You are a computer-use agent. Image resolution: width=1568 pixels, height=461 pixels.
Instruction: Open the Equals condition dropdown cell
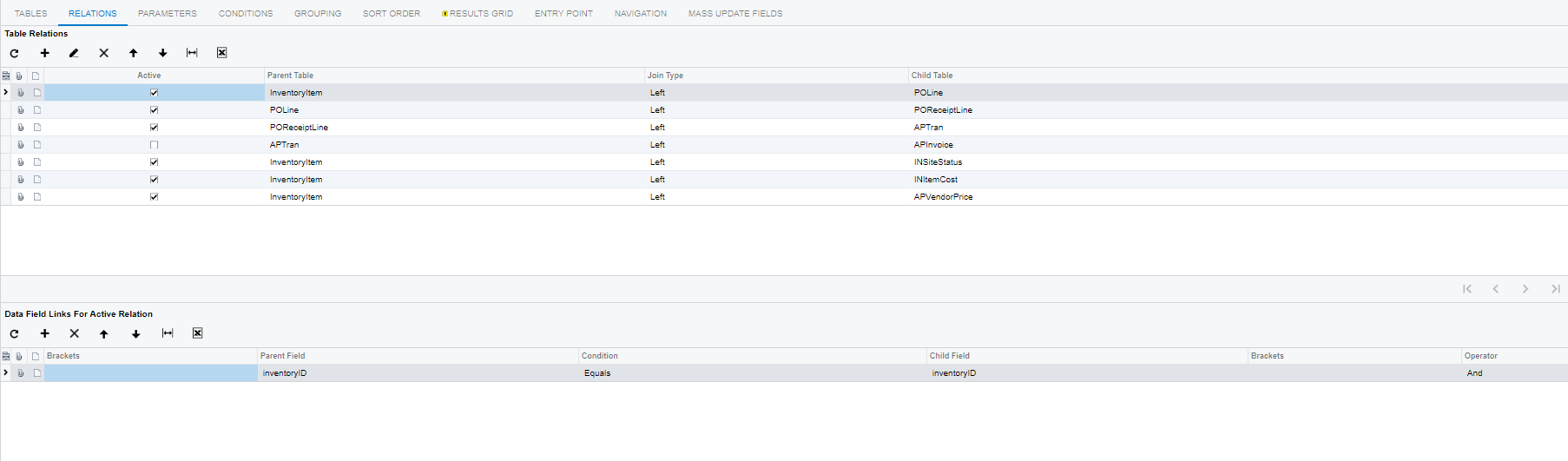click(x=597, y=373)
